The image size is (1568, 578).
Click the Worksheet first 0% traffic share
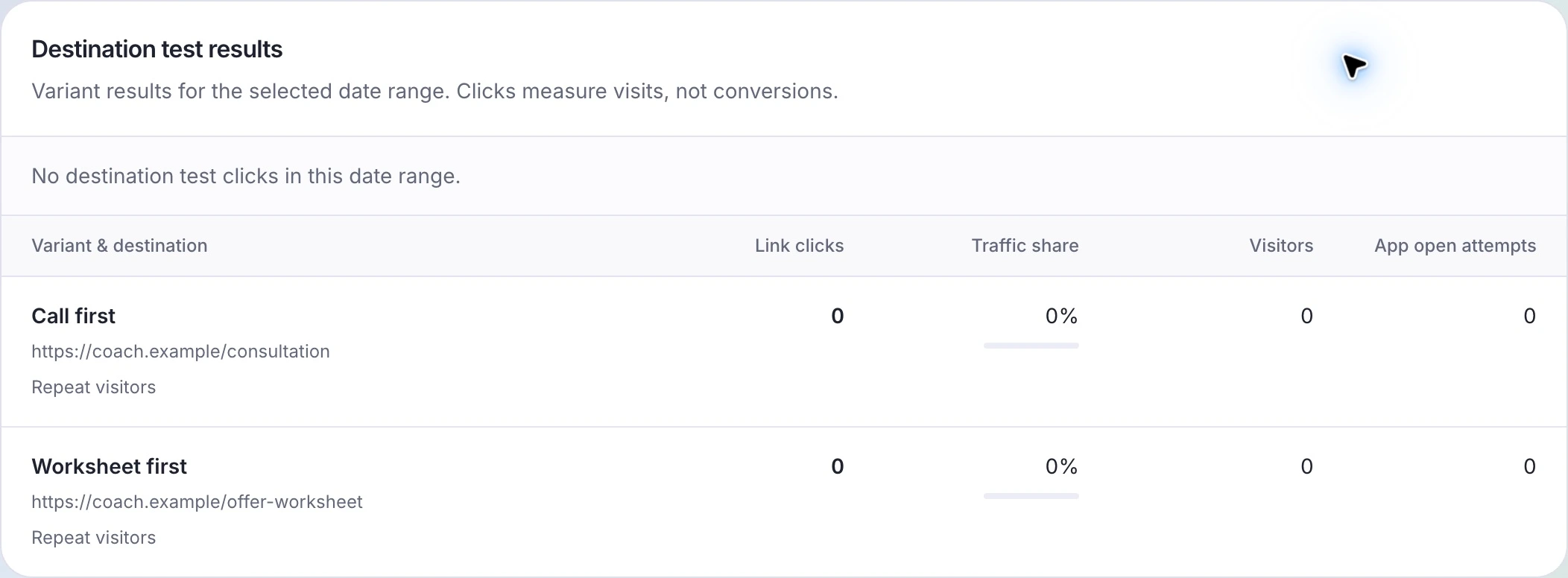pyautogui.click(x=1061, y=466)
